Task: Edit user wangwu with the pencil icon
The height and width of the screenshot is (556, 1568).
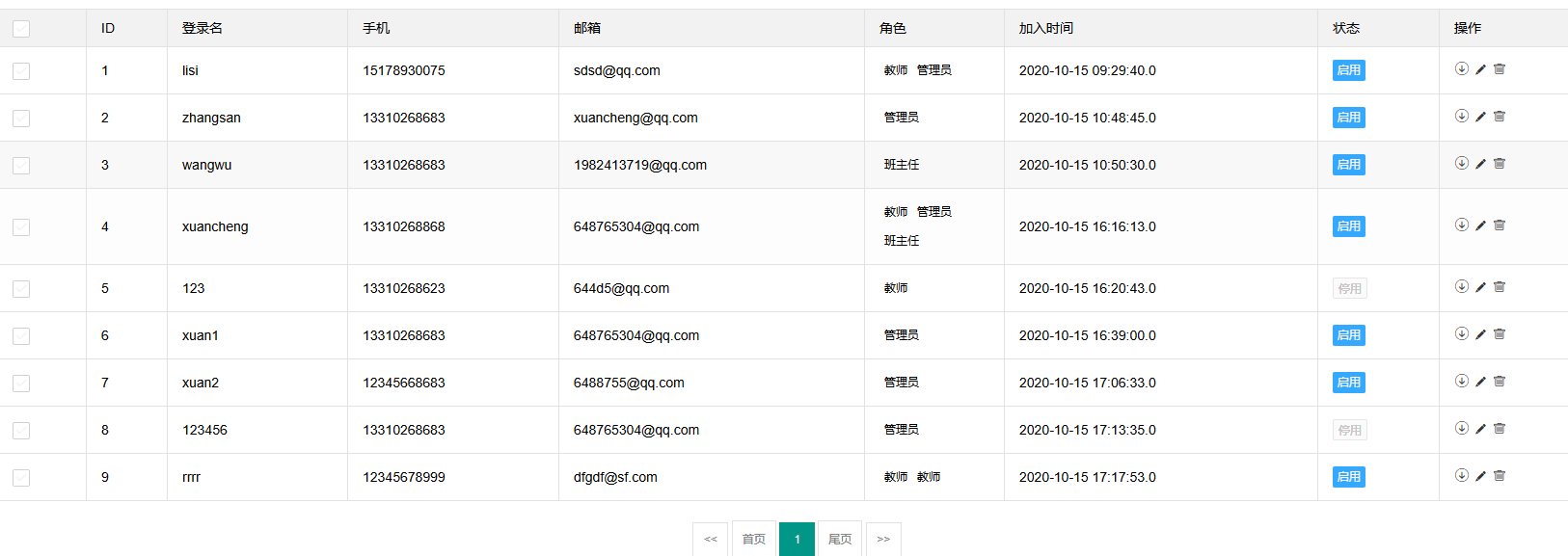Action: coord(1480,164)
